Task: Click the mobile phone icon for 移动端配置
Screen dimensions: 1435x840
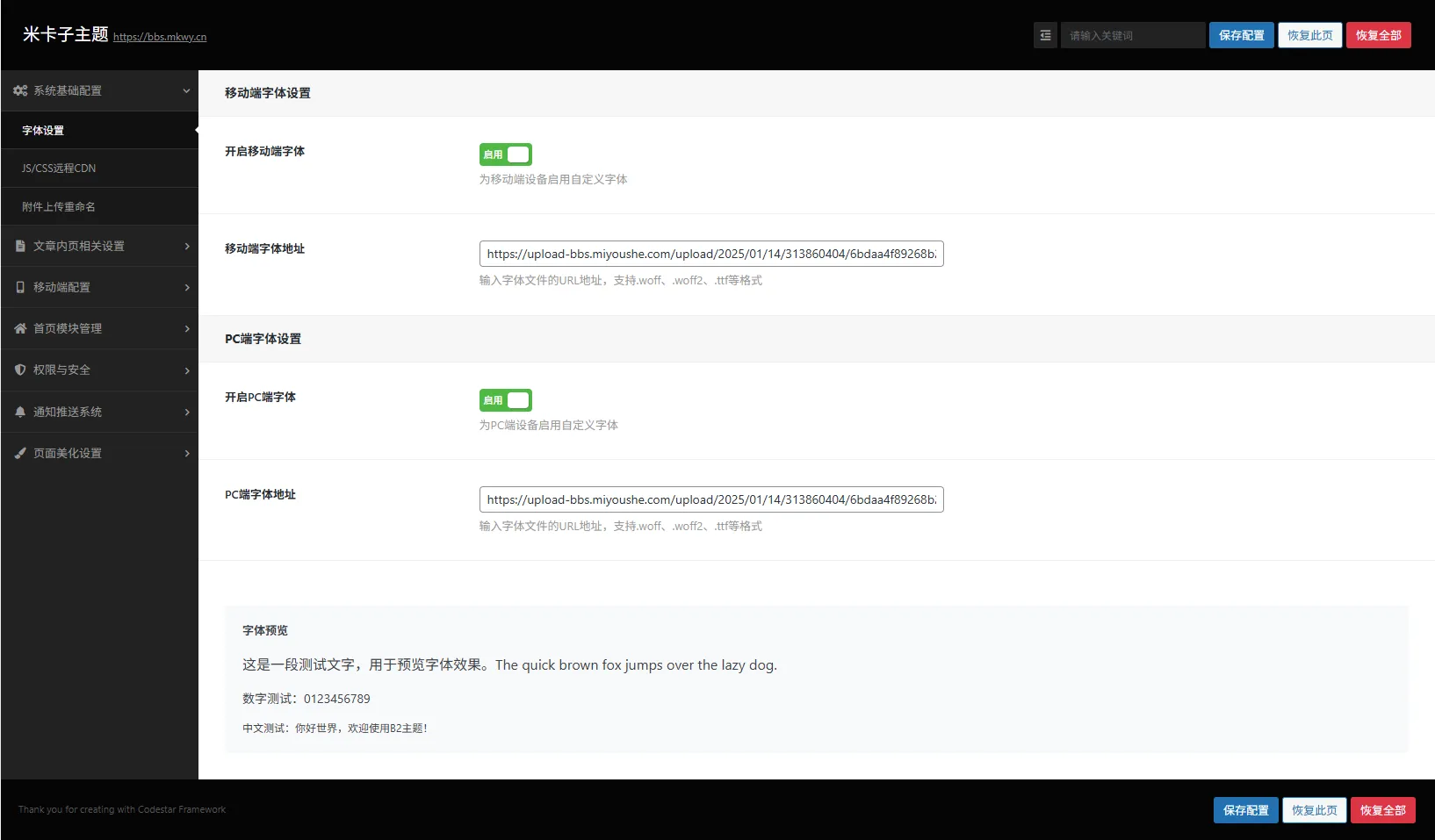Action: point(20,287)
